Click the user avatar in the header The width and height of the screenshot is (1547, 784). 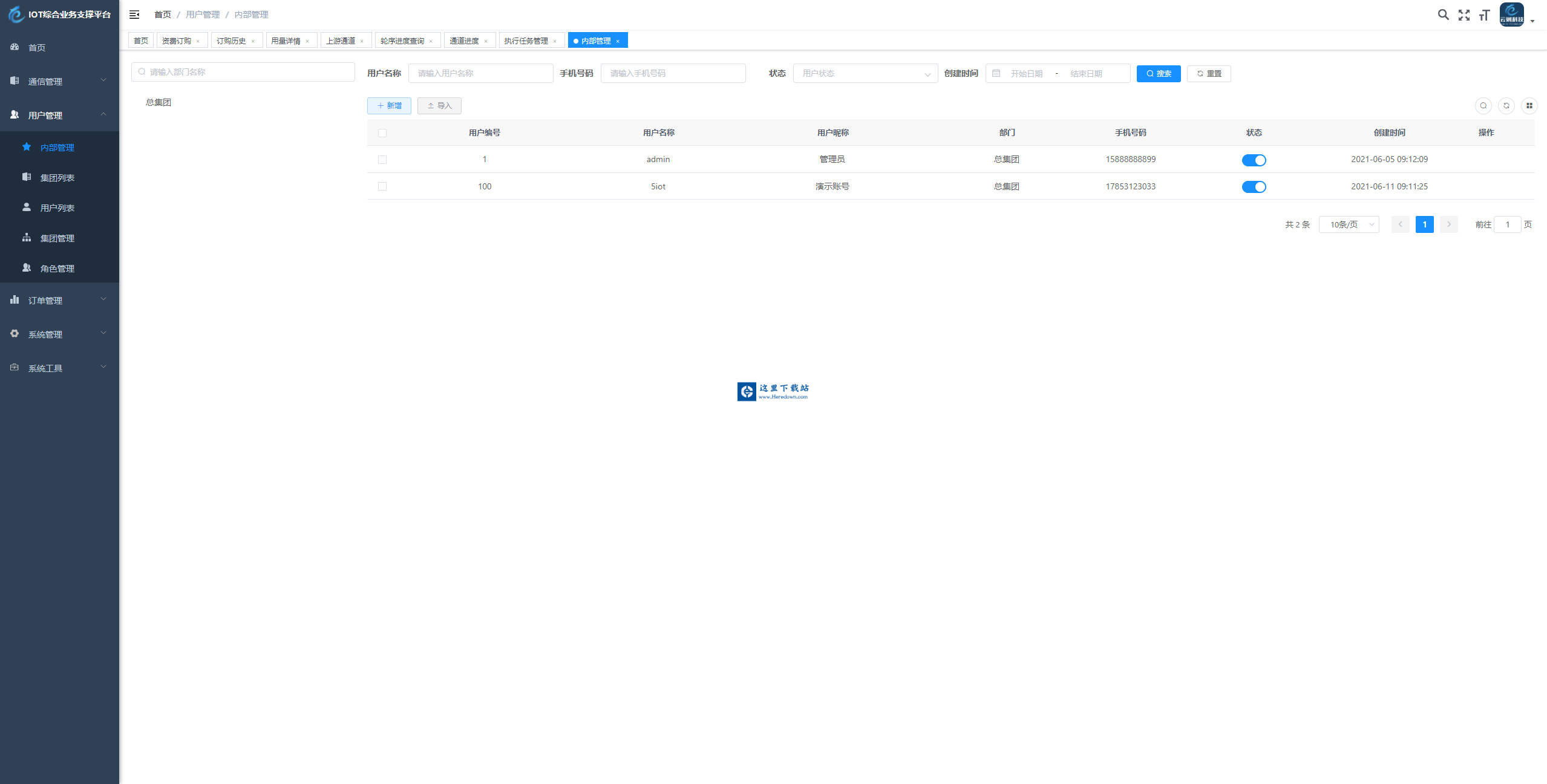[1511, 15]
